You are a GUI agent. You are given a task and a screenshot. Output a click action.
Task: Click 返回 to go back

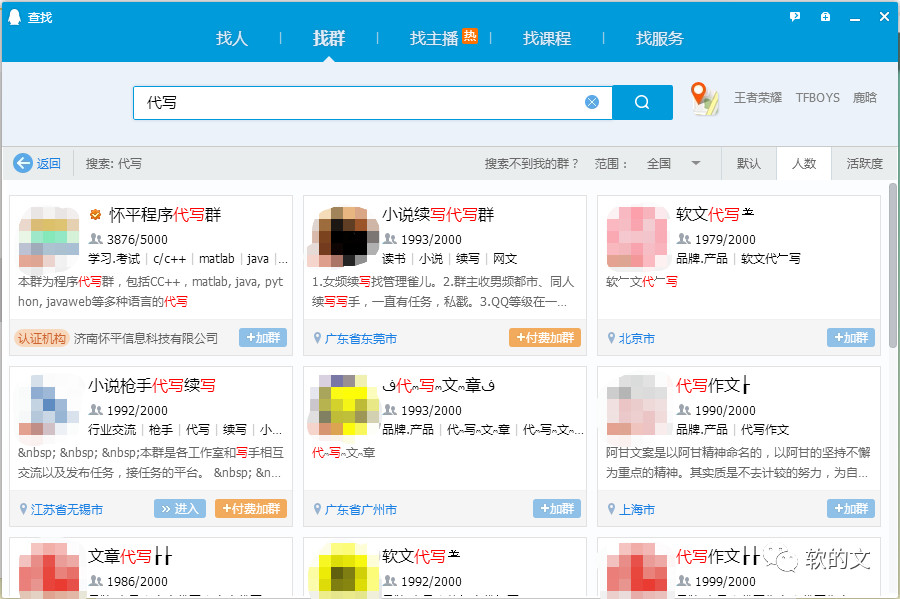click(48, 164)
